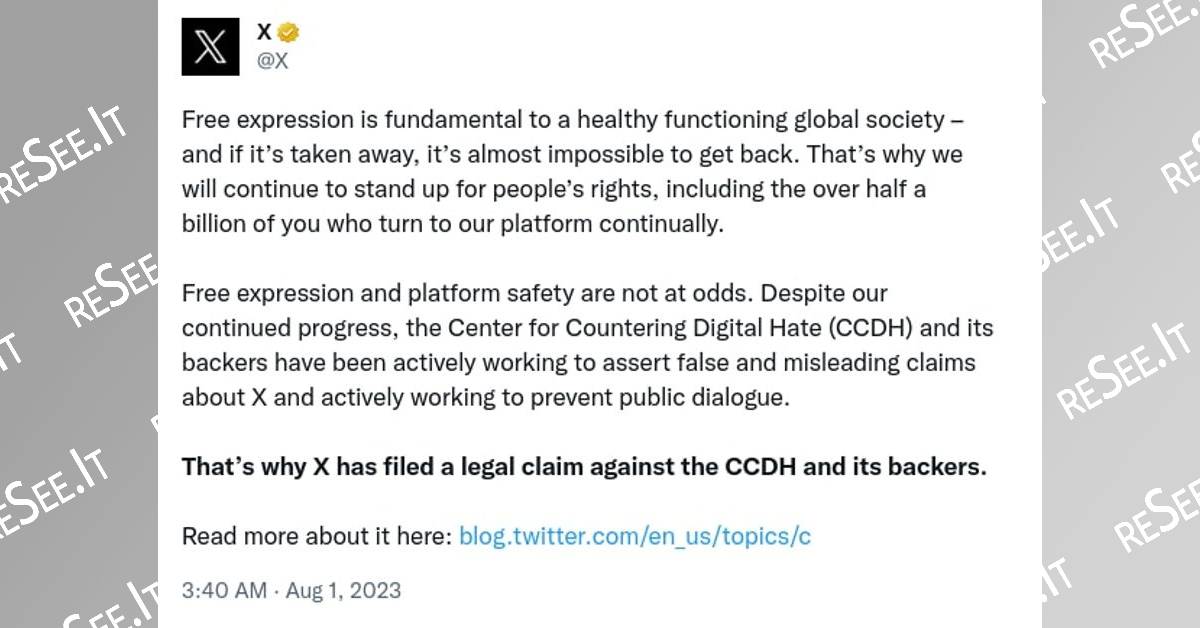Screen dimensions: 1200x628
Task: Click the @X account handle
Action: (273, 61)
